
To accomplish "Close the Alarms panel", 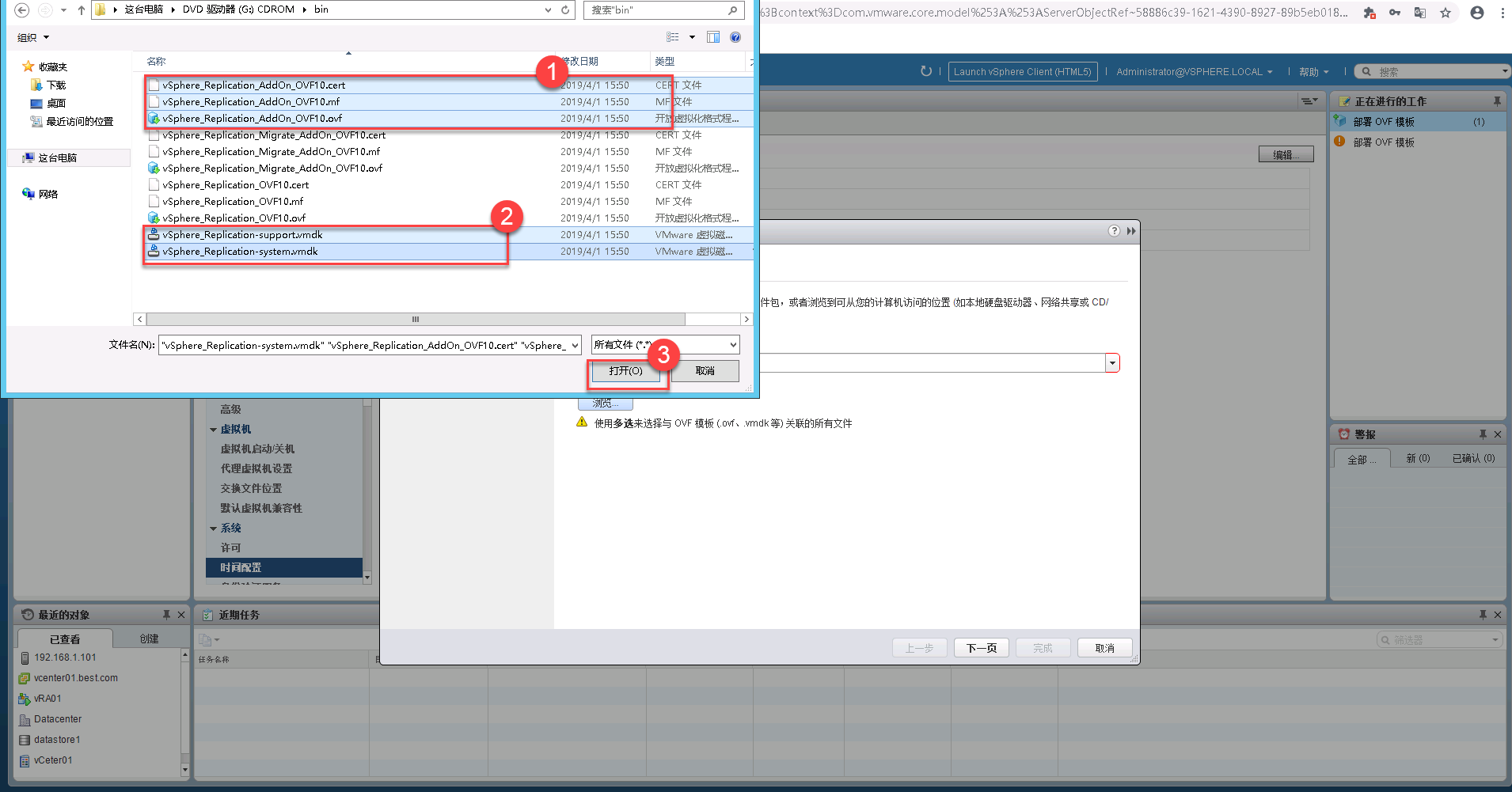I will pyautogui.click(x=1498, y=434).
